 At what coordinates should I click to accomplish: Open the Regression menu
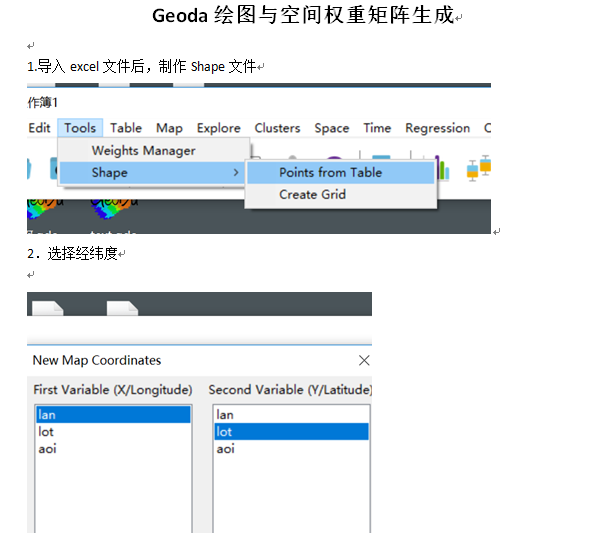pyautogui.click(x=437, y=128)
